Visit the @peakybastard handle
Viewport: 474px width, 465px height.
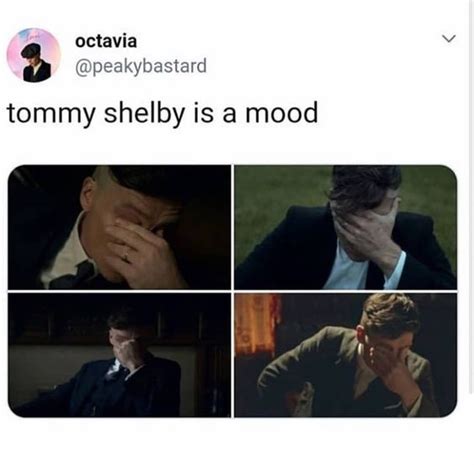[x=141, y=66]
